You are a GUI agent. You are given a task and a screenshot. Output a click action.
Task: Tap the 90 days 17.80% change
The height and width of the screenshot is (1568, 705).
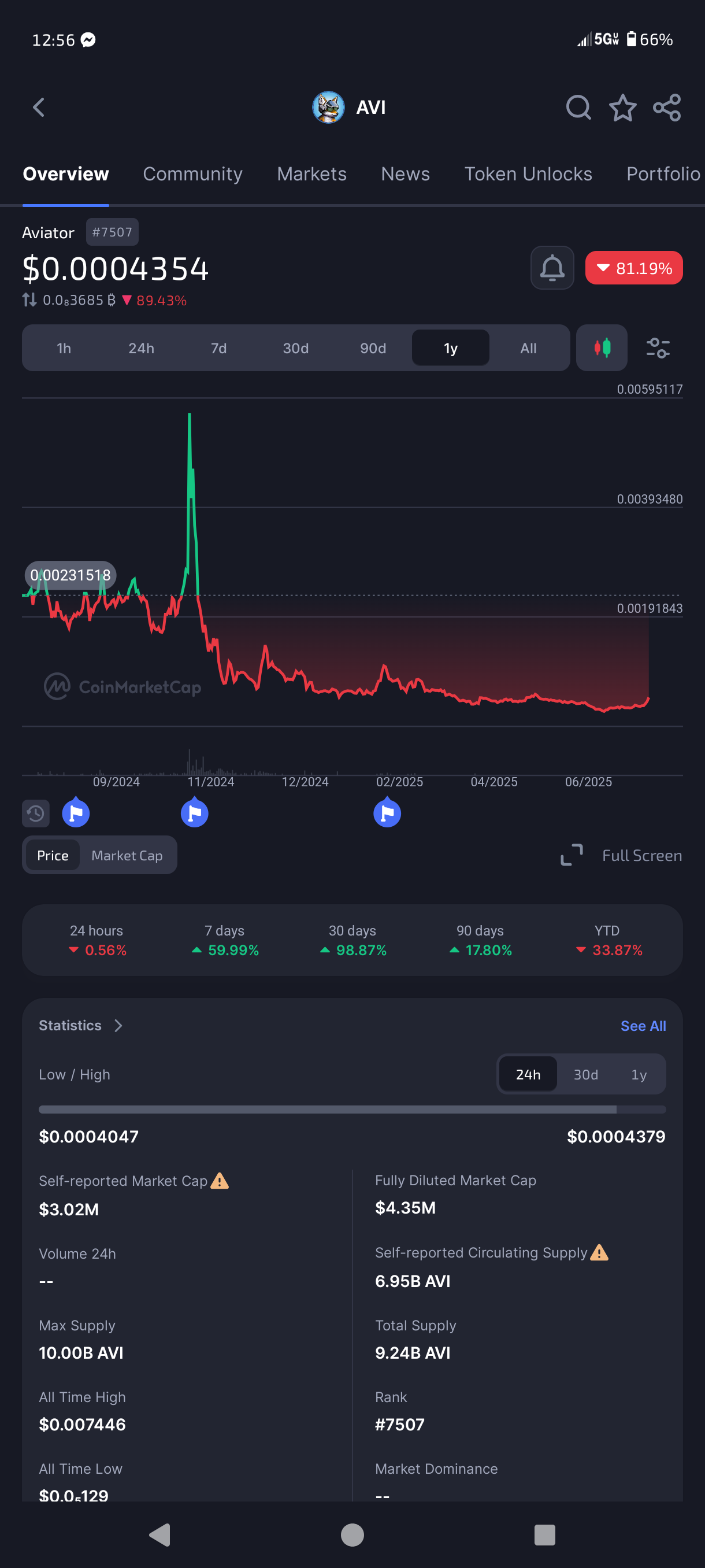(x=480, y=941)
